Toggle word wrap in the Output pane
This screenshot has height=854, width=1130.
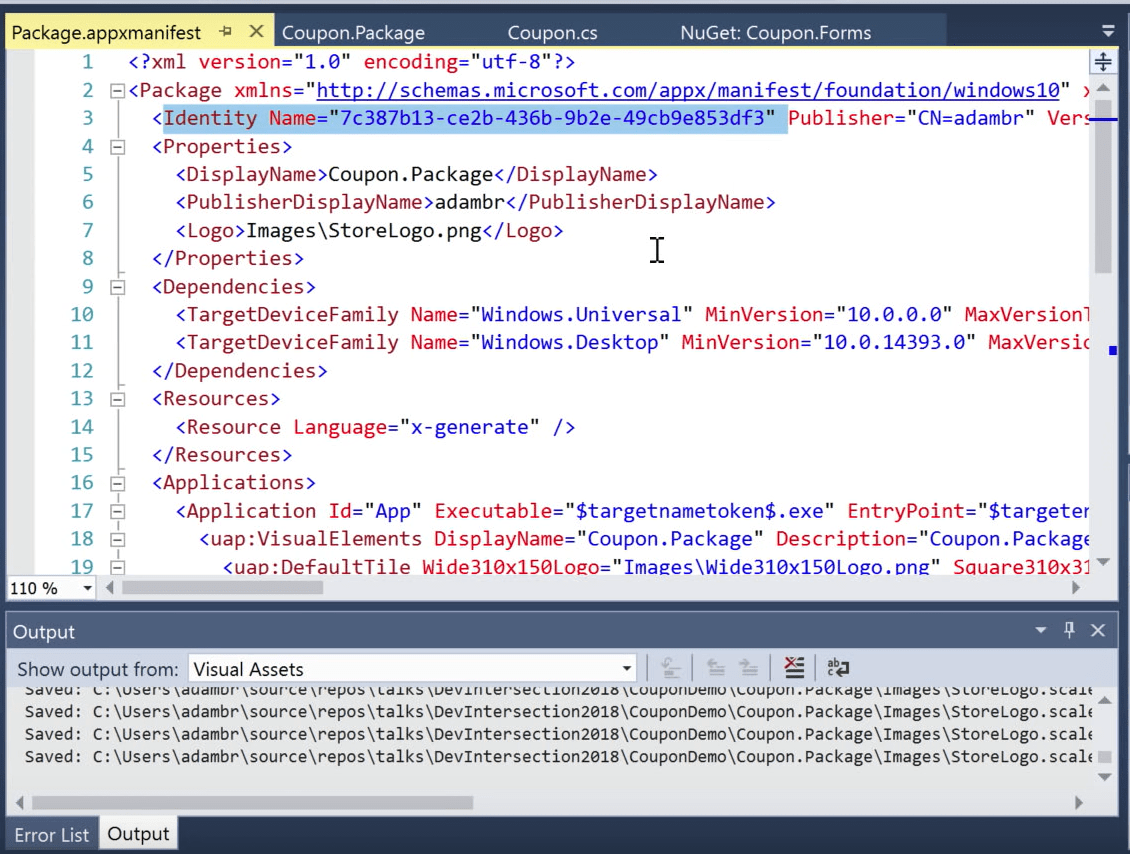click(838, 667)
